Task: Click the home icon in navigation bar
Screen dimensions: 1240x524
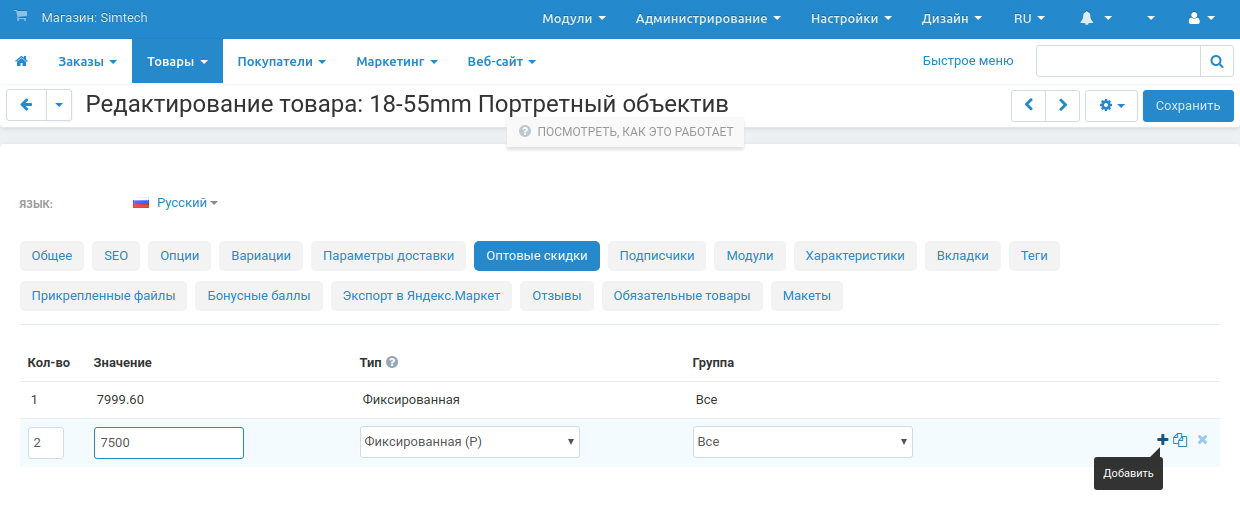Action: pyautogui.click(x=21, y=62)
